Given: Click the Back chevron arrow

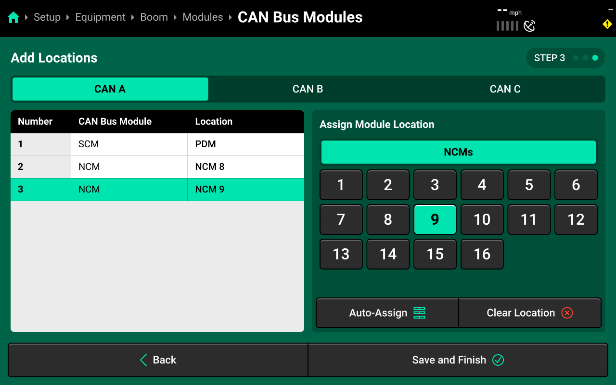Looking at the screenshot, I should pyautogui.click(x=143, y=360).
